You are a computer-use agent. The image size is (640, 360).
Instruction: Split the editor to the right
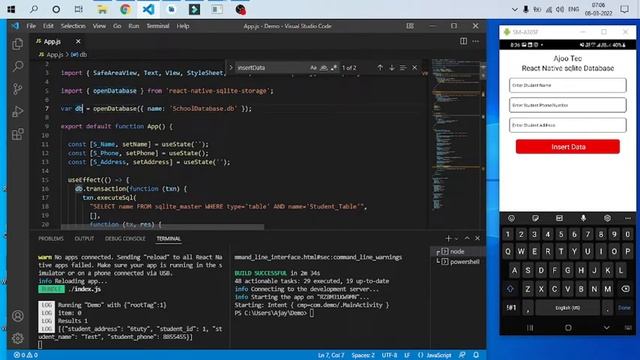pyautogui.click(x=463, y=41)
